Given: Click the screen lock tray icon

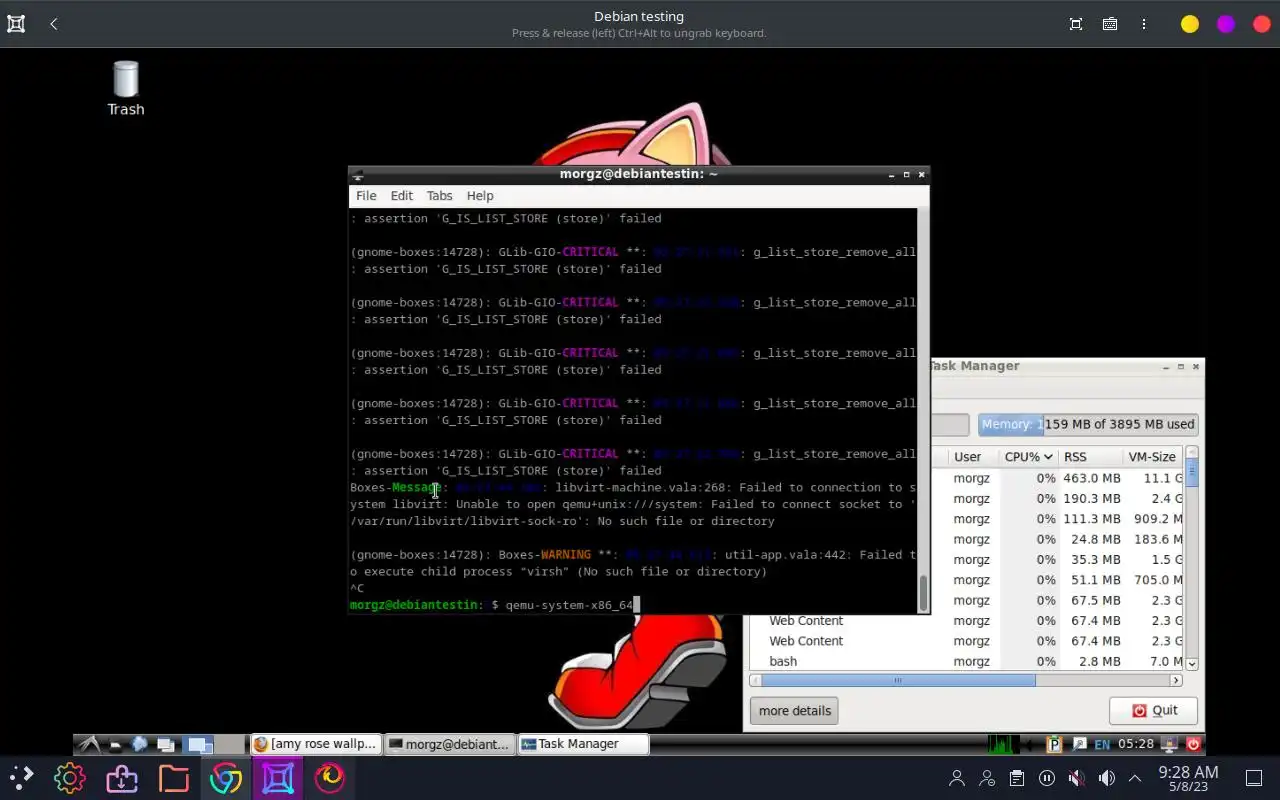Looking at the screenshot, I should coord(1169,744).
